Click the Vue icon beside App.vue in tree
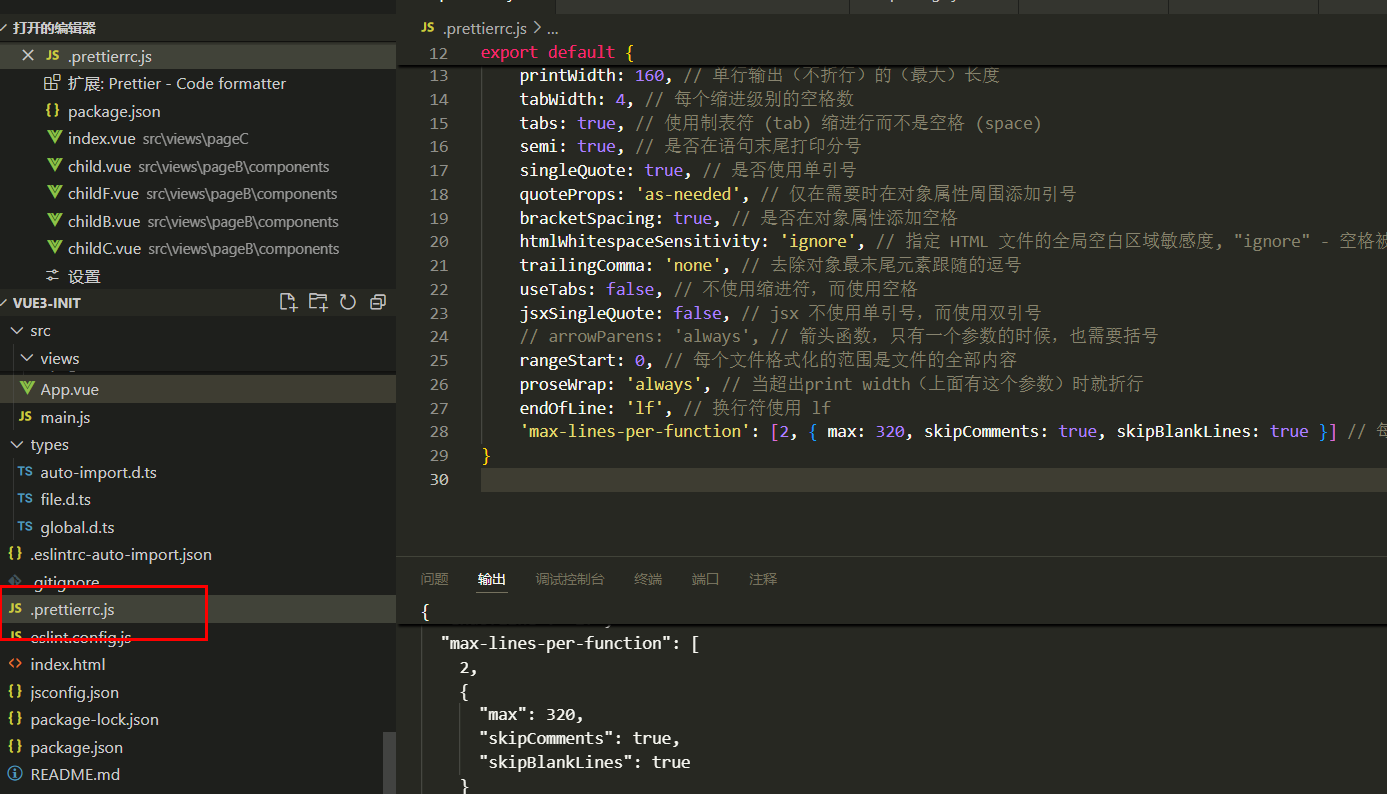This screenshot has width=1387, height=794. [26, 389]
